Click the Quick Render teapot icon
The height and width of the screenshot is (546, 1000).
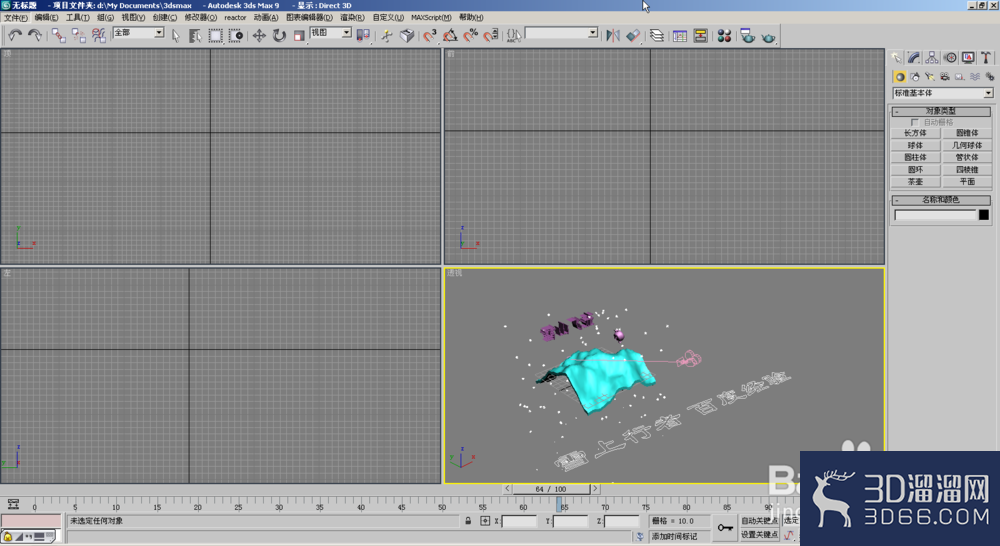(x=768, y=36)
